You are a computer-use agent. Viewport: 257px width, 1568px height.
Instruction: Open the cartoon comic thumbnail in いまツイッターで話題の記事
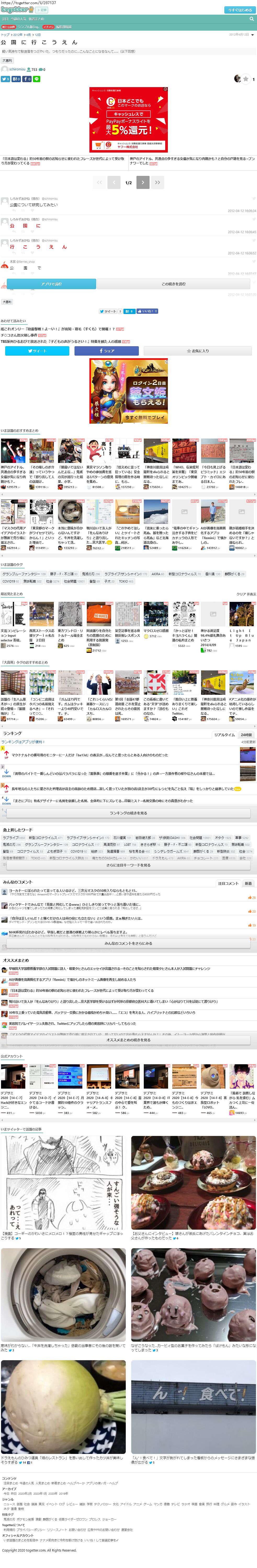[x=63, y=1183]
